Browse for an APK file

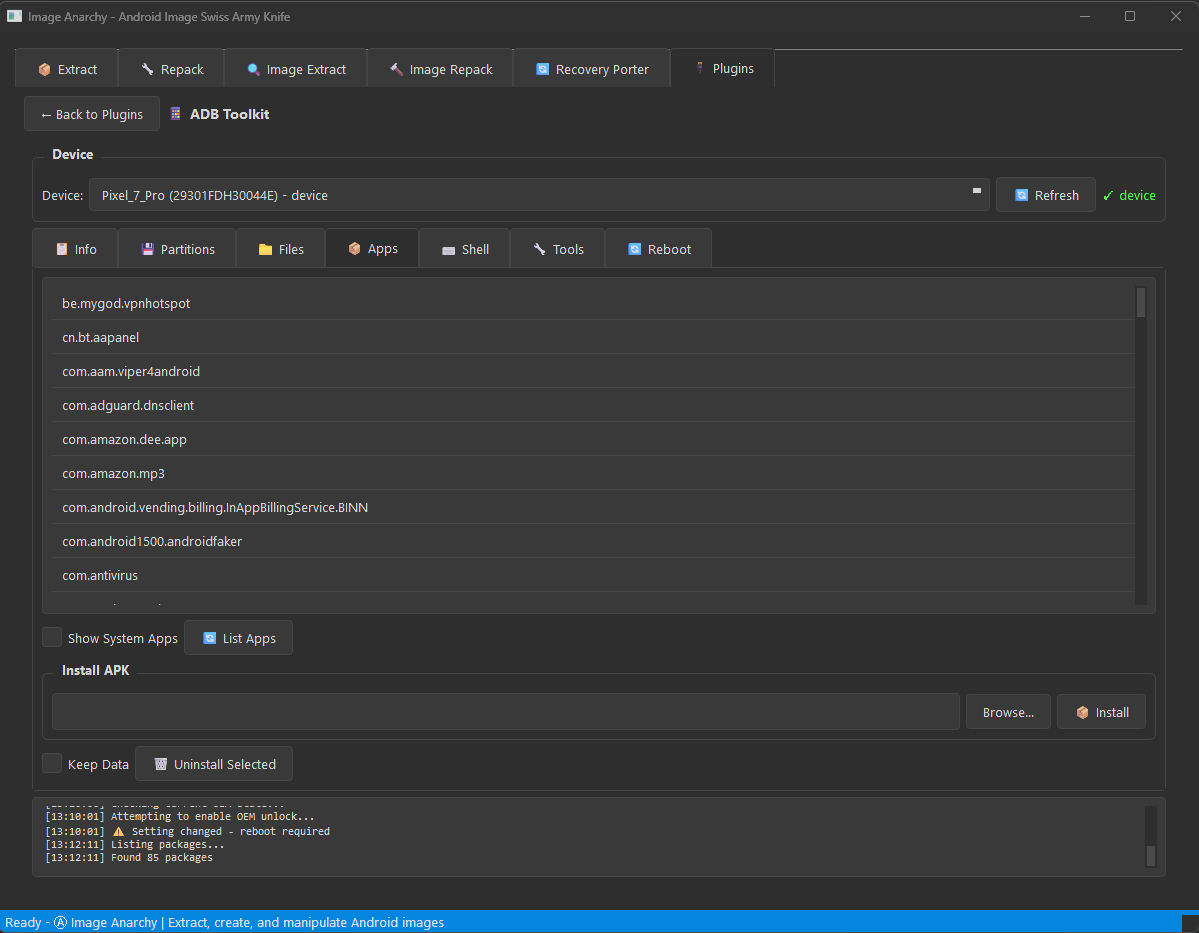point(1008,712)
